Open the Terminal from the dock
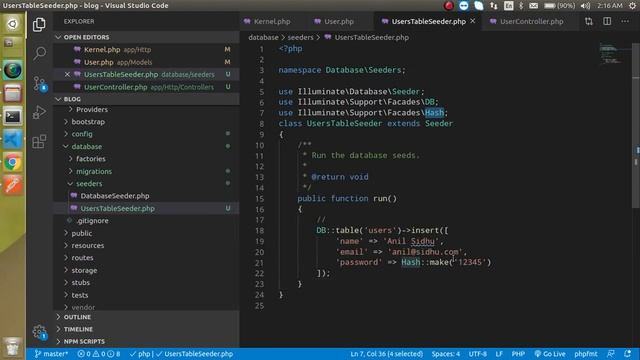Screen dimensions: 640x360 tap(13, 117)
